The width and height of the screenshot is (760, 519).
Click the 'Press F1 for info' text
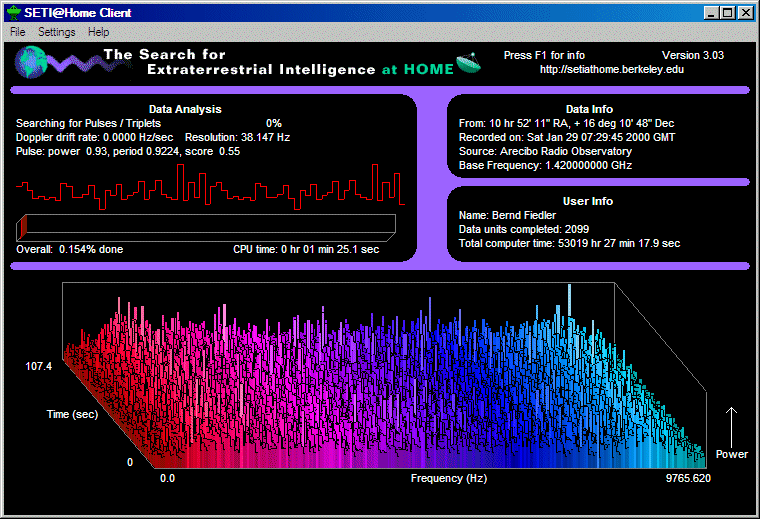pos(544,55)
